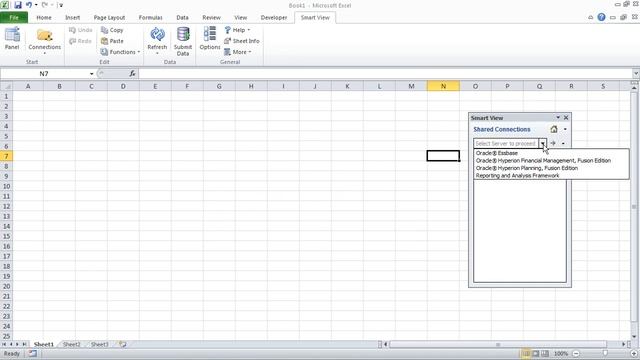
Task: Switch to Sheet3 tab
Action: coord(100,344)
